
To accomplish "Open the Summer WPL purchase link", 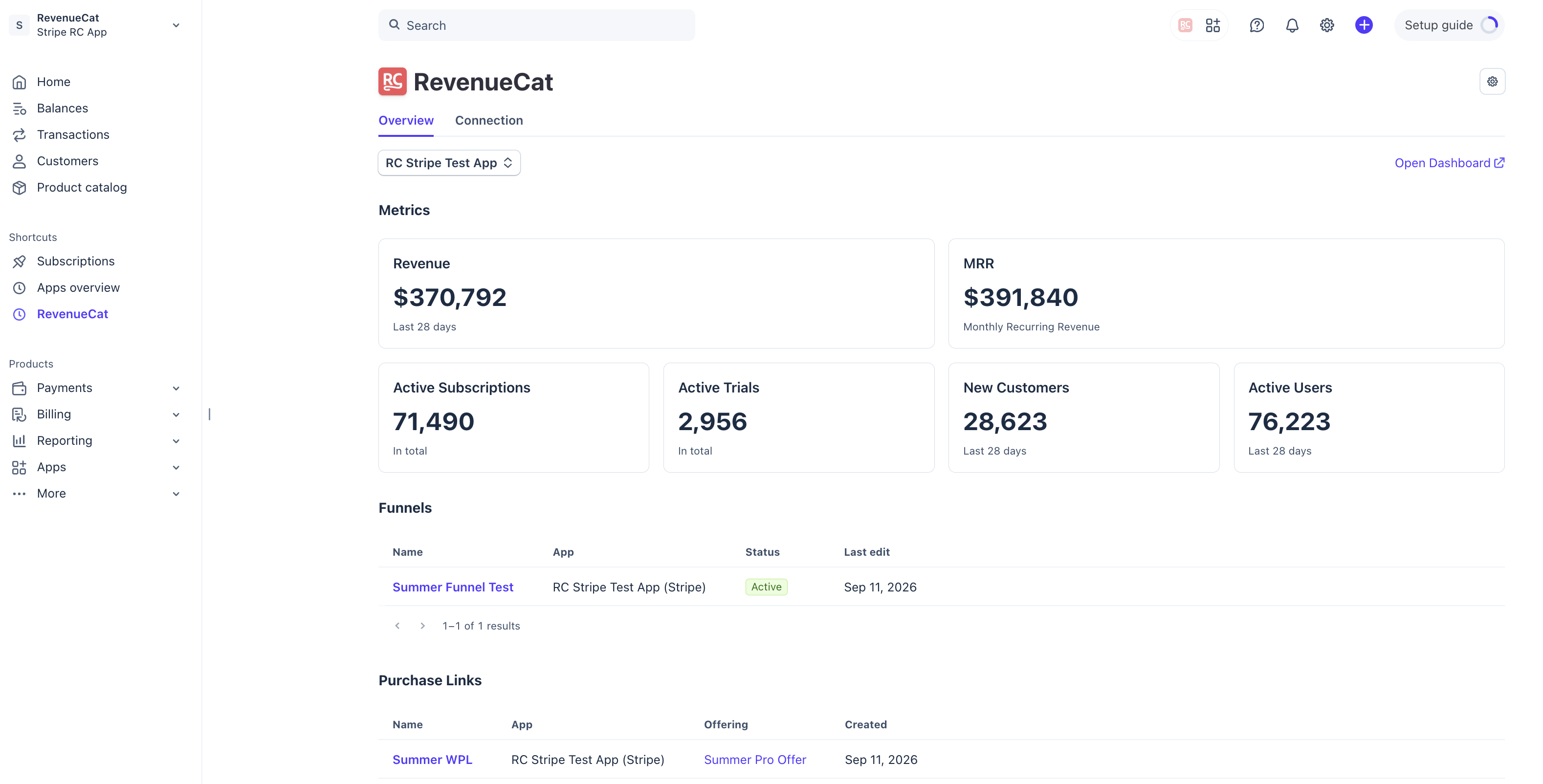I will coord(432,760).
